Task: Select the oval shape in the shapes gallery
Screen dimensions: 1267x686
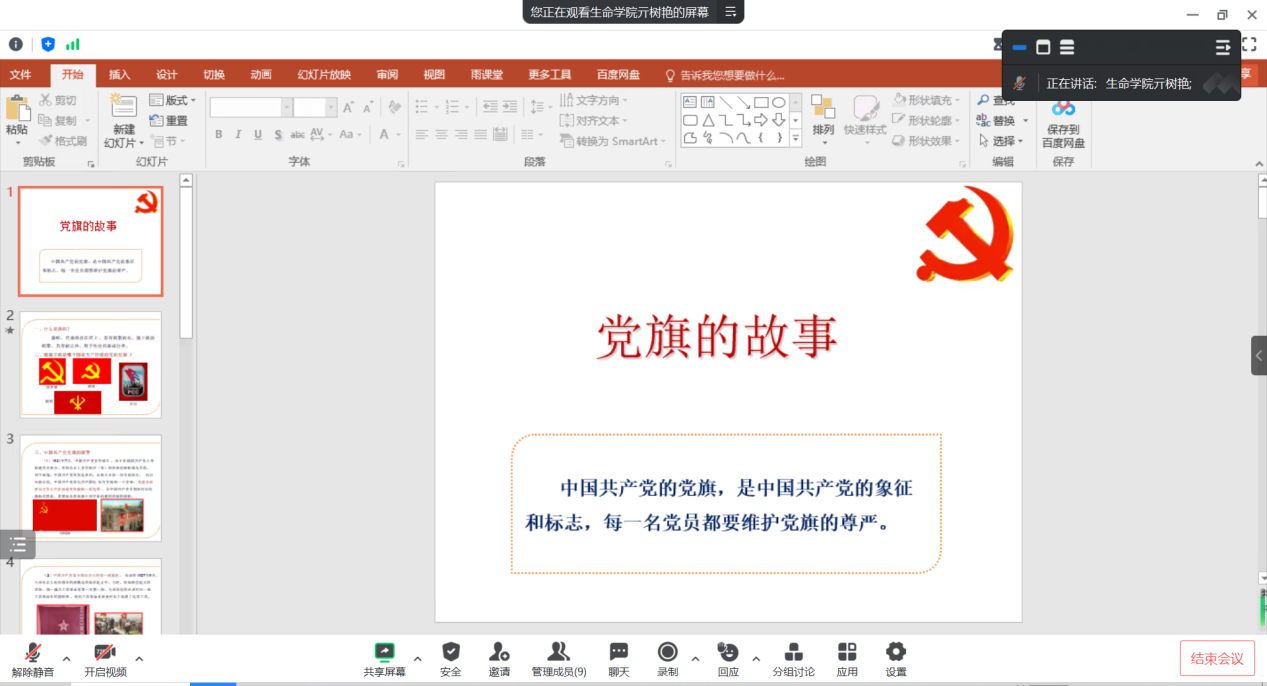Action: (778, 102)
